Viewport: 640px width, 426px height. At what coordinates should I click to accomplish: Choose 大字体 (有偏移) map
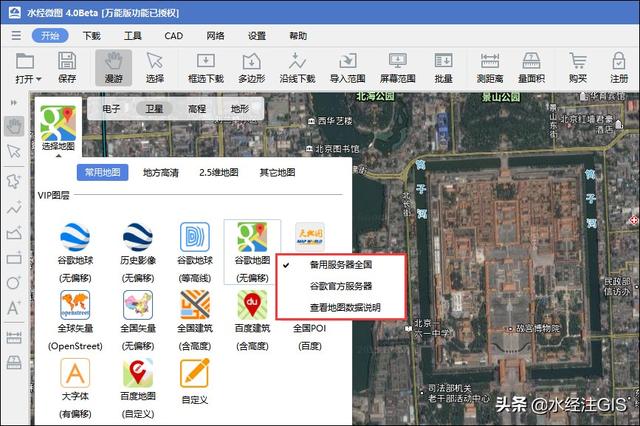click(75, 388)
